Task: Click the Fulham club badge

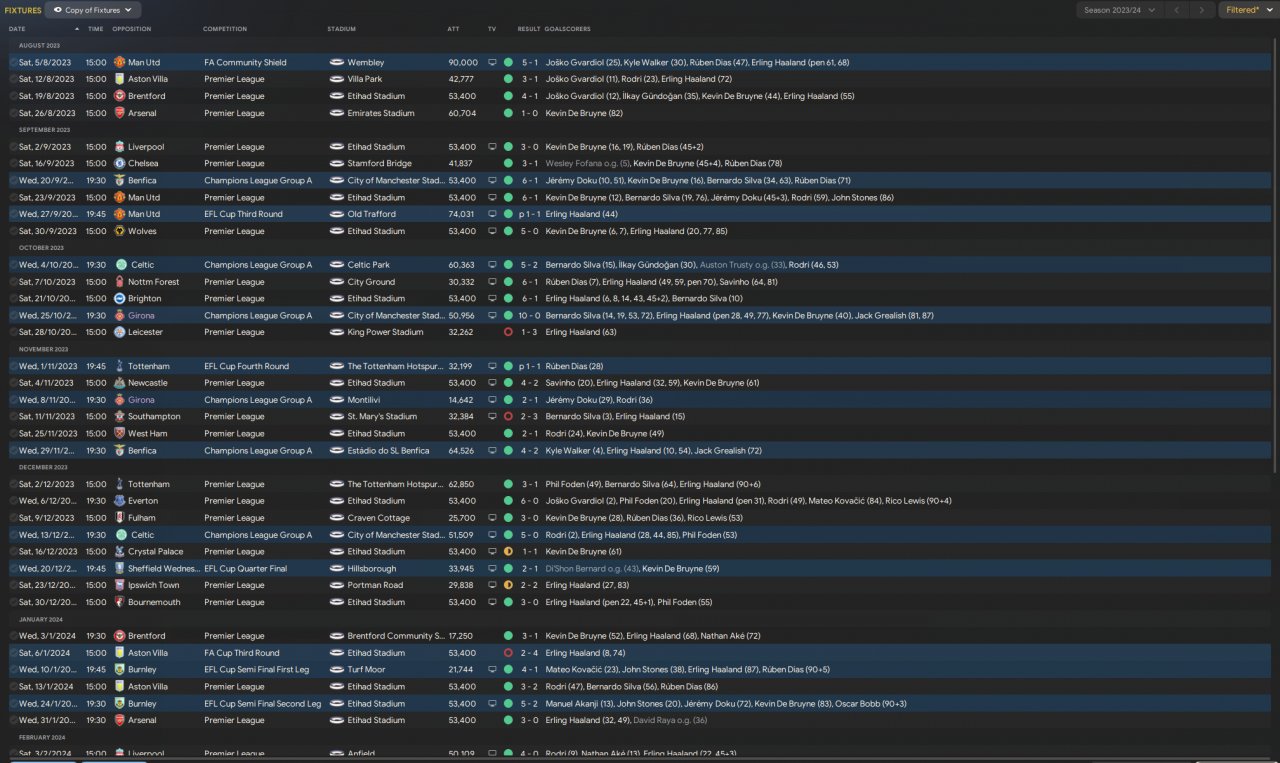Action: coord(120,518)
